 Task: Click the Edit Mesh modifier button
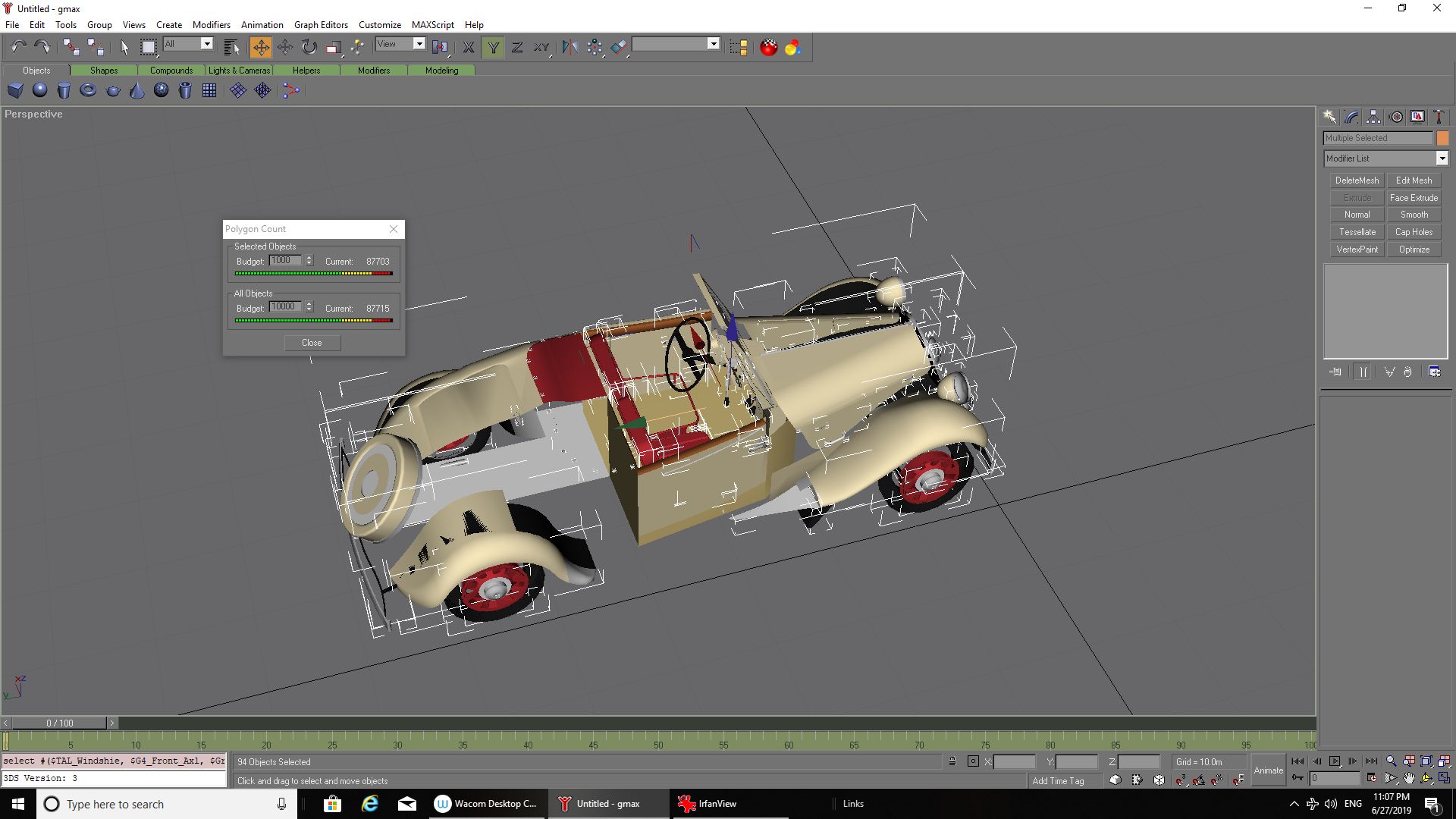(x=1414, y=180)
